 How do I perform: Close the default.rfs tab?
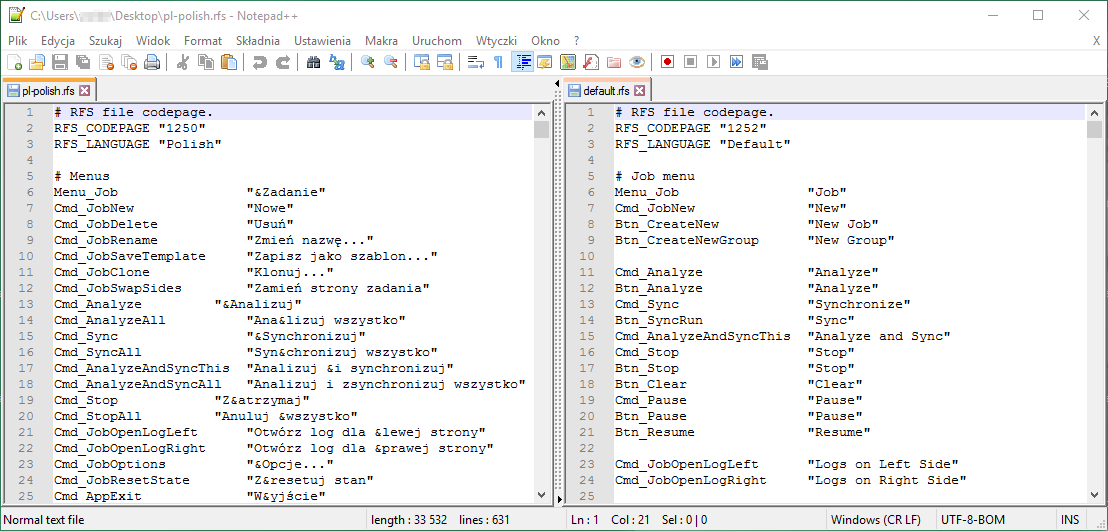639,91
